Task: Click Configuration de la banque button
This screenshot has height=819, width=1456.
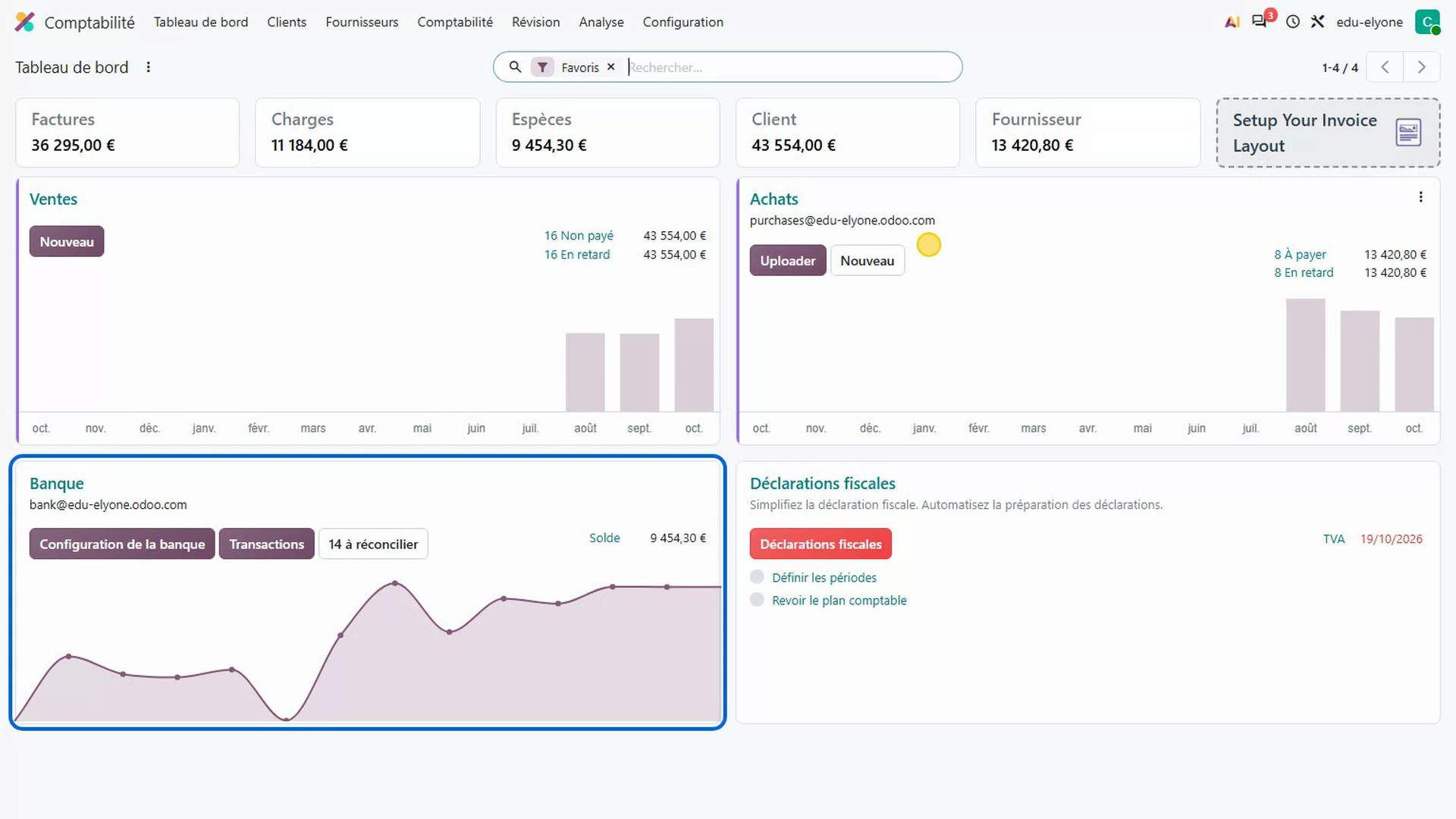Action: coord(122,544)
